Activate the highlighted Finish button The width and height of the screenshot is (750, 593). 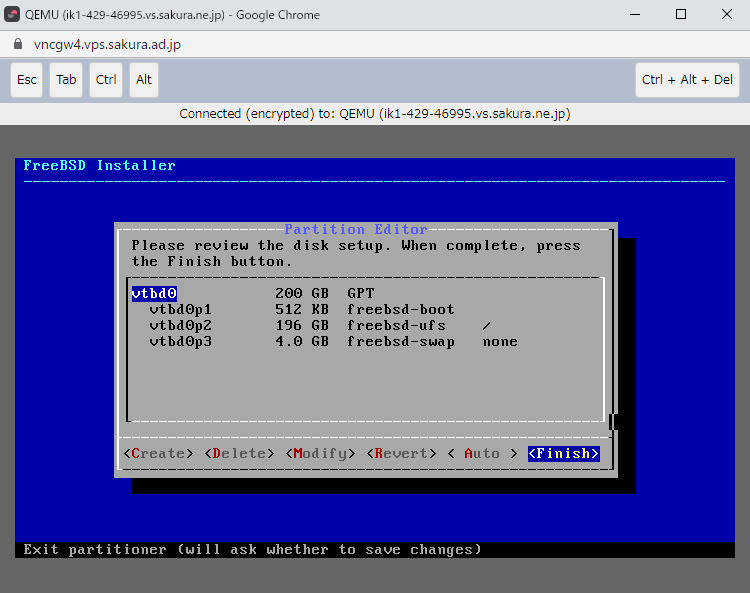(563, 453)
